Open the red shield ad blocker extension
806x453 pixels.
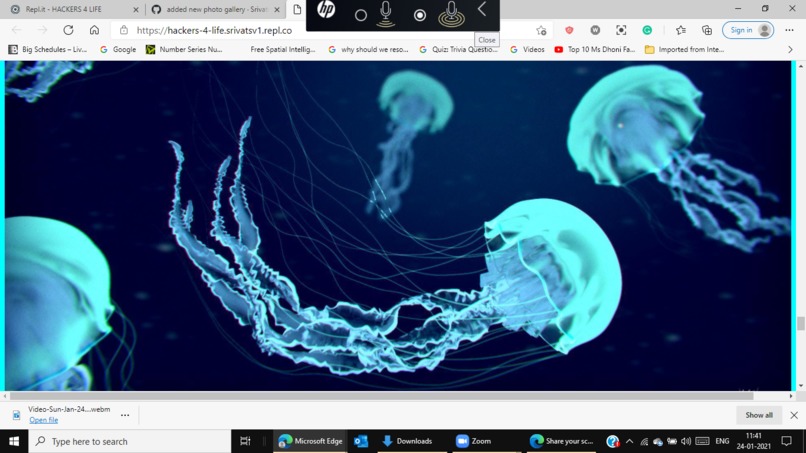(x=569, y=30)
